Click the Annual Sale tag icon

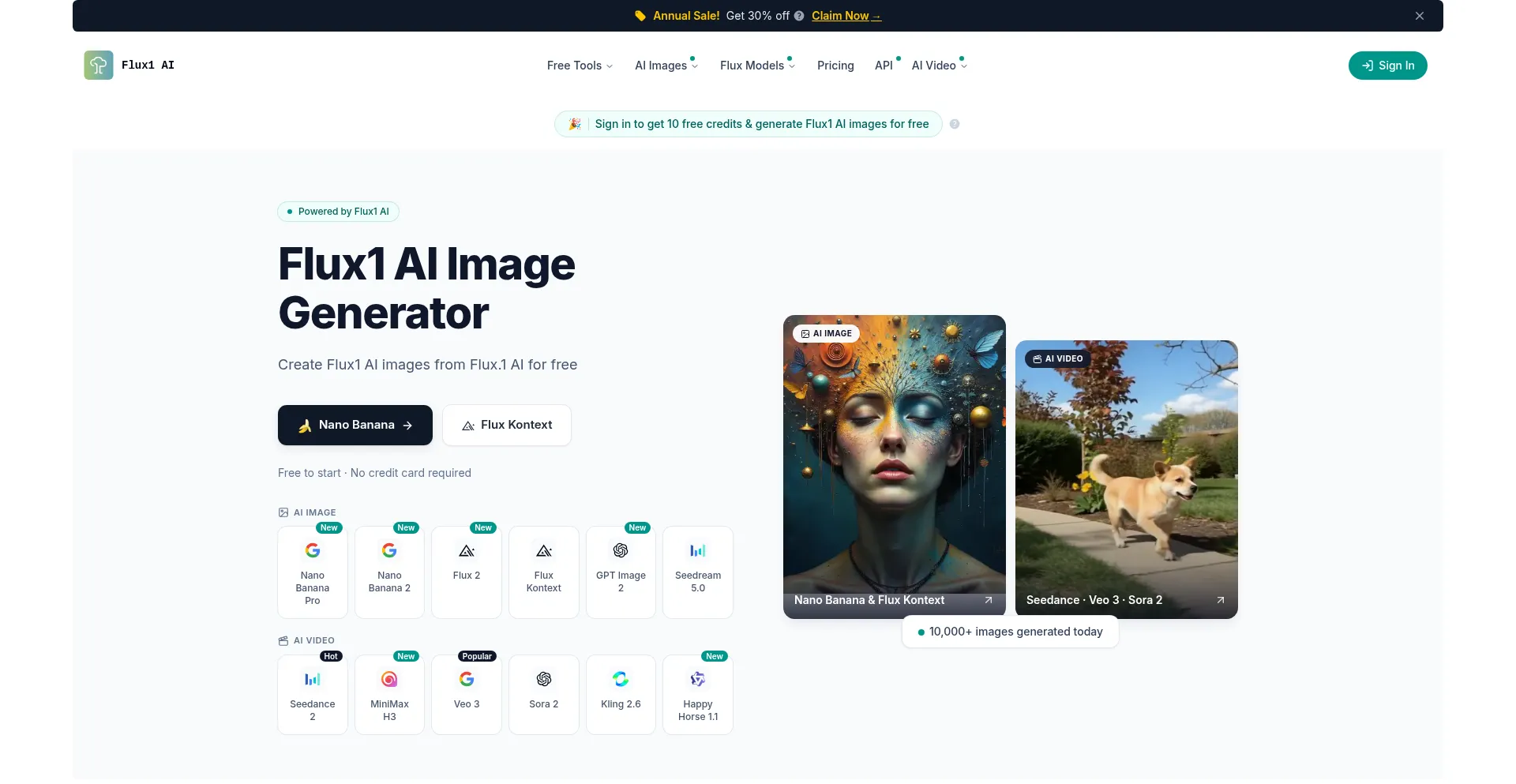point(640,16)
